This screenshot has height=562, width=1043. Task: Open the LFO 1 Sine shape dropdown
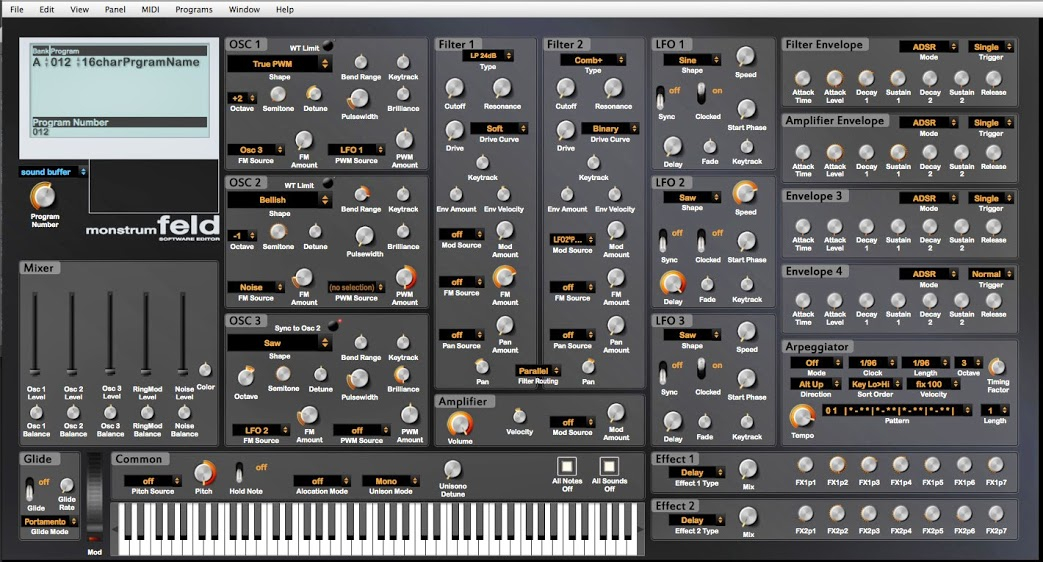[692, 60]
